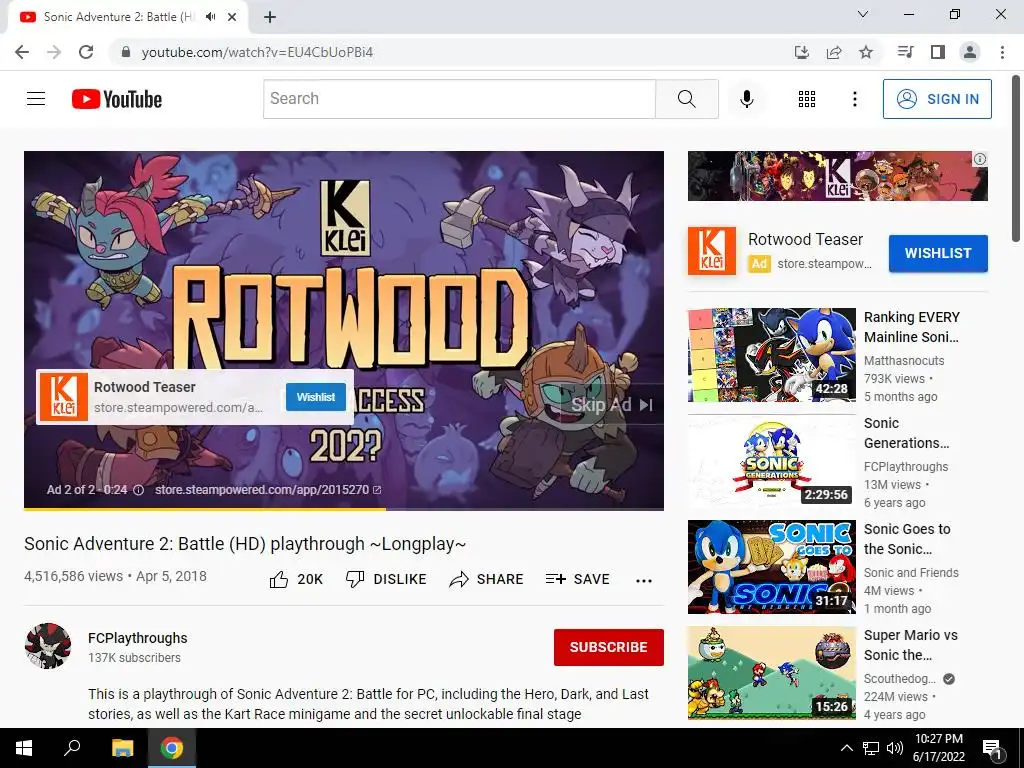Open the taskbar clock and date
Screen dimensions: 1024x768
[938, 748]
